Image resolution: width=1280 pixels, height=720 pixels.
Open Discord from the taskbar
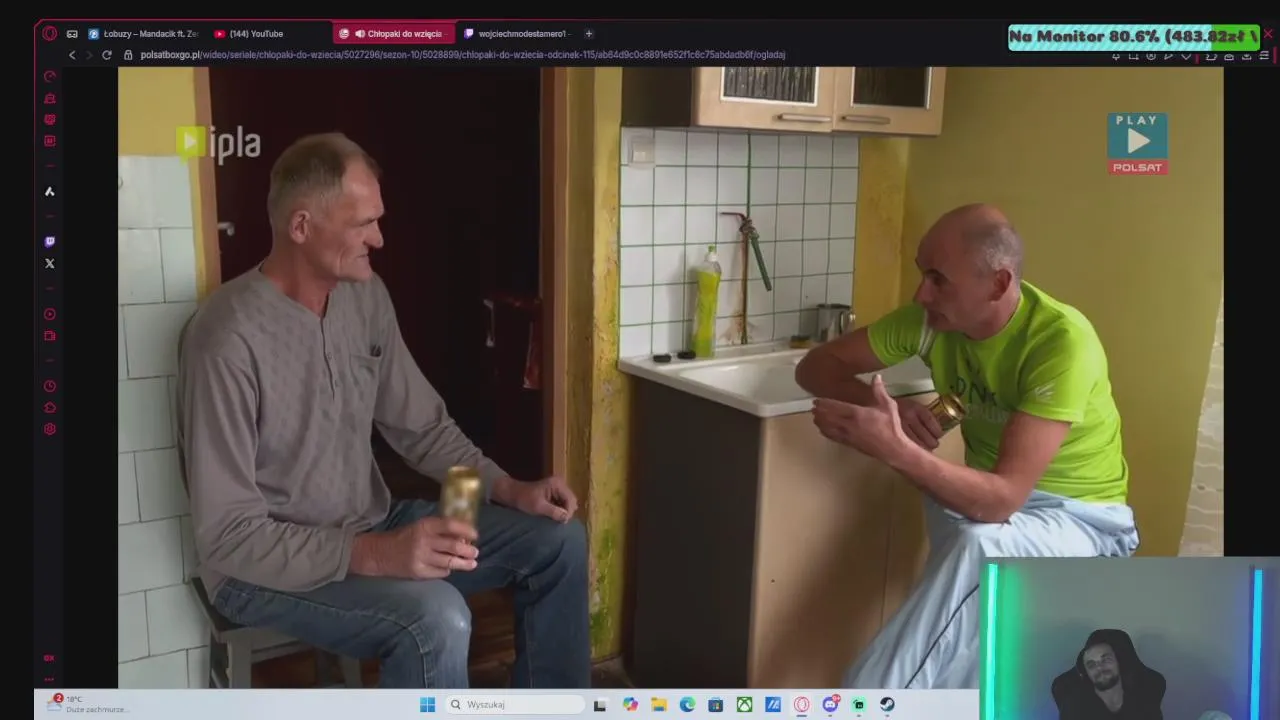pos(830,705)
